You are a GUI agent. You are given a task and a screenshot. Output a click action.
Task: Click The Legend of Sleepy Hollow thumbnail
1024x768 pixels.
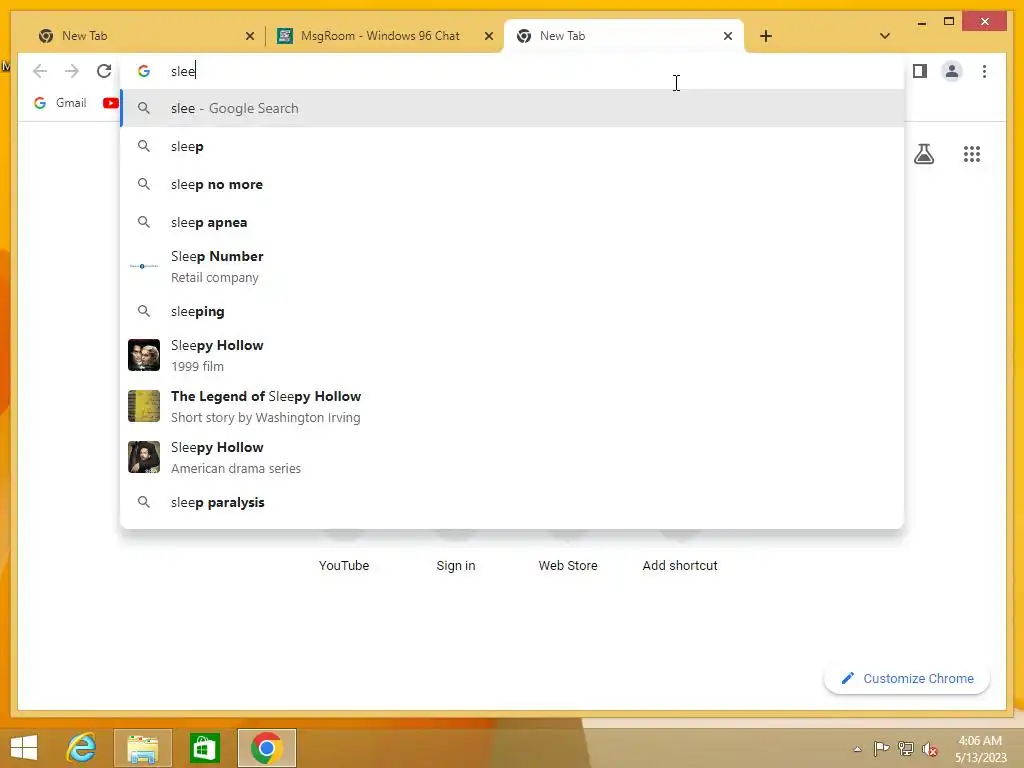[x=144, y=406]
